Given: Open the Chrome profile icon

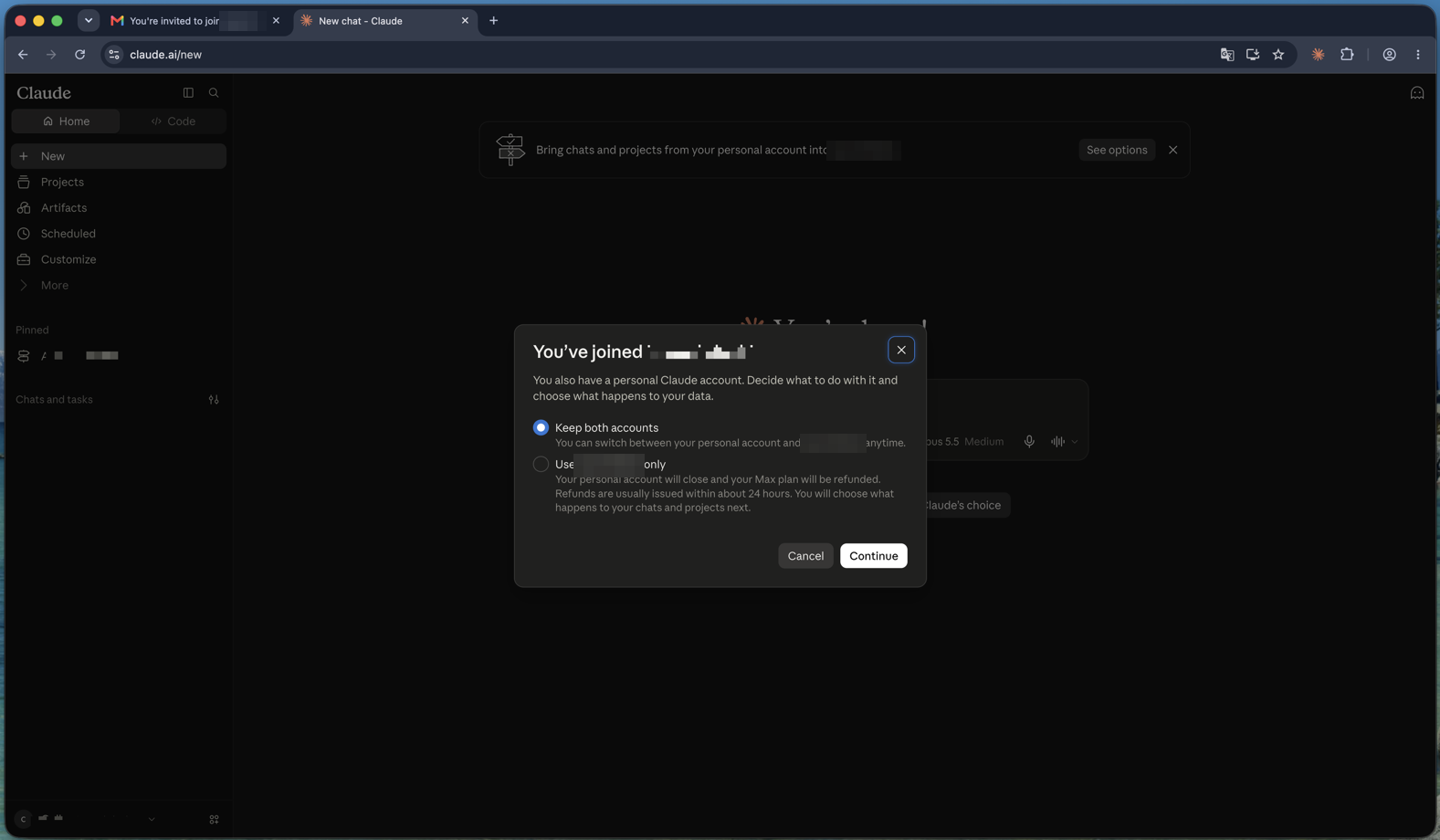Looking at the screenshot, I should coord(1389,55).
